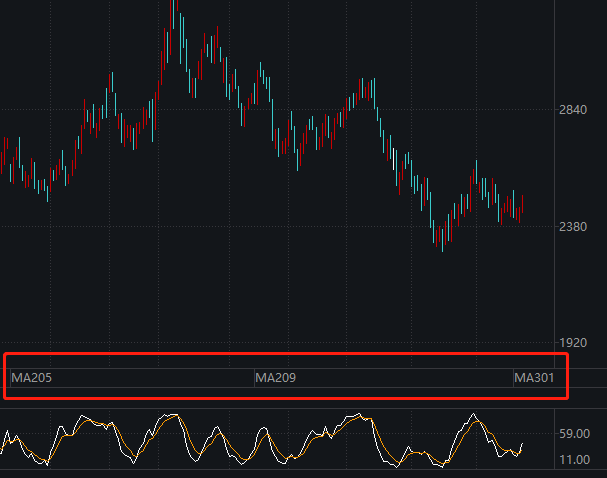Viewport: 607px width, 478px height.
Task: Click the last red candlestick on right
Action: (523, 204)
